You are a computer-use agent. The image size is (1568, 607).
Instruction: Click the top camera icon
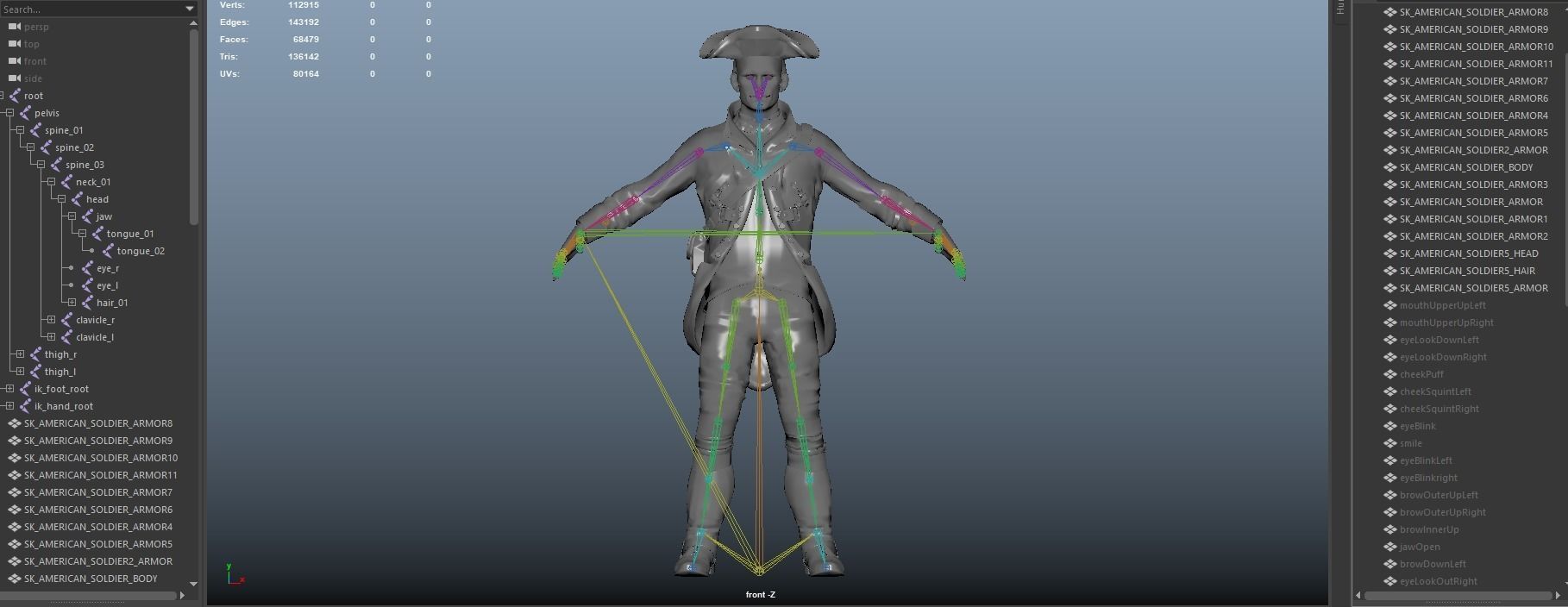[x=15, y=44]
